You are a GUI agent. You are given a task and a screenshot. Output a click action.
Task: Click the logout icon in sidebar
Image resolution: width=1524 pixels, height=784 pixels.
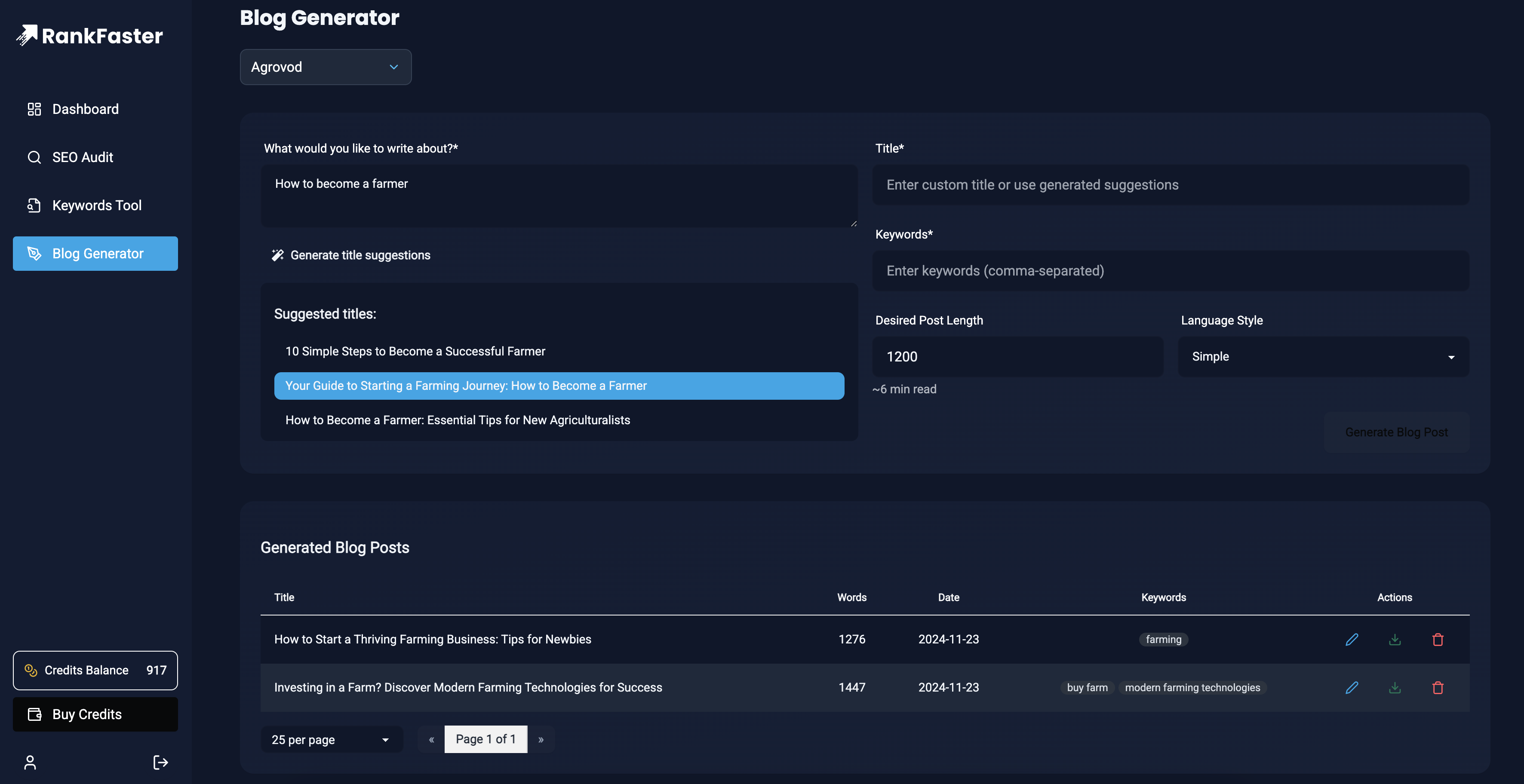(x=160, y=762)
